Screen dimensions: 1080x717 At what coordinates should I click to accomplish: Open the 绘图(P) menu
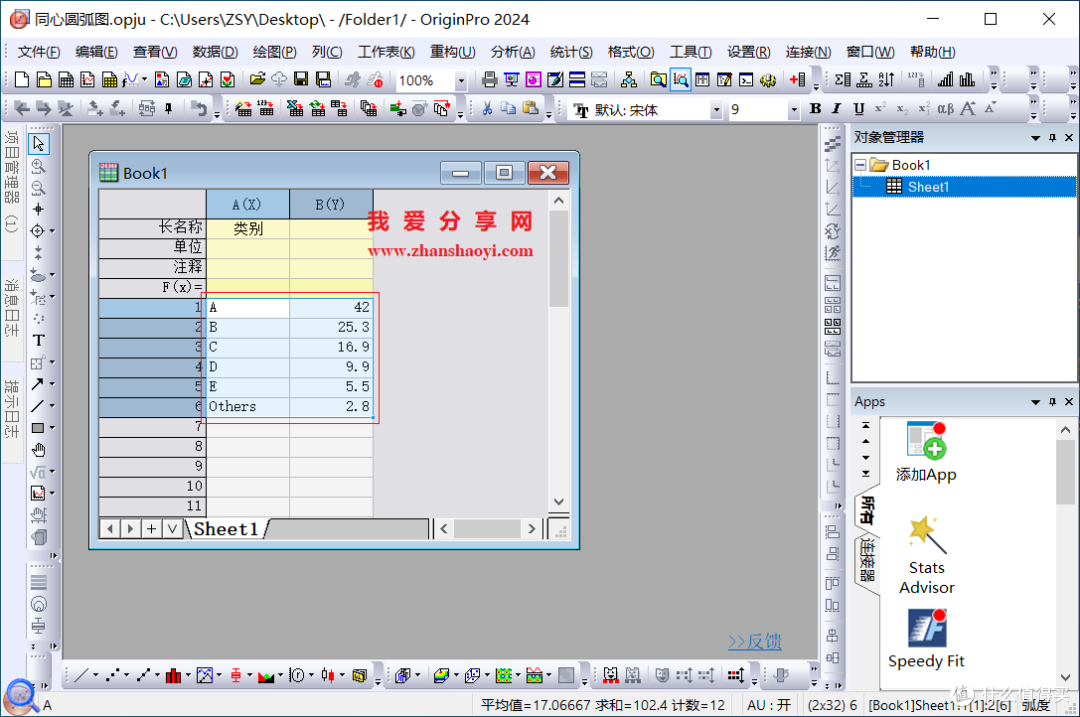(274, 52)
